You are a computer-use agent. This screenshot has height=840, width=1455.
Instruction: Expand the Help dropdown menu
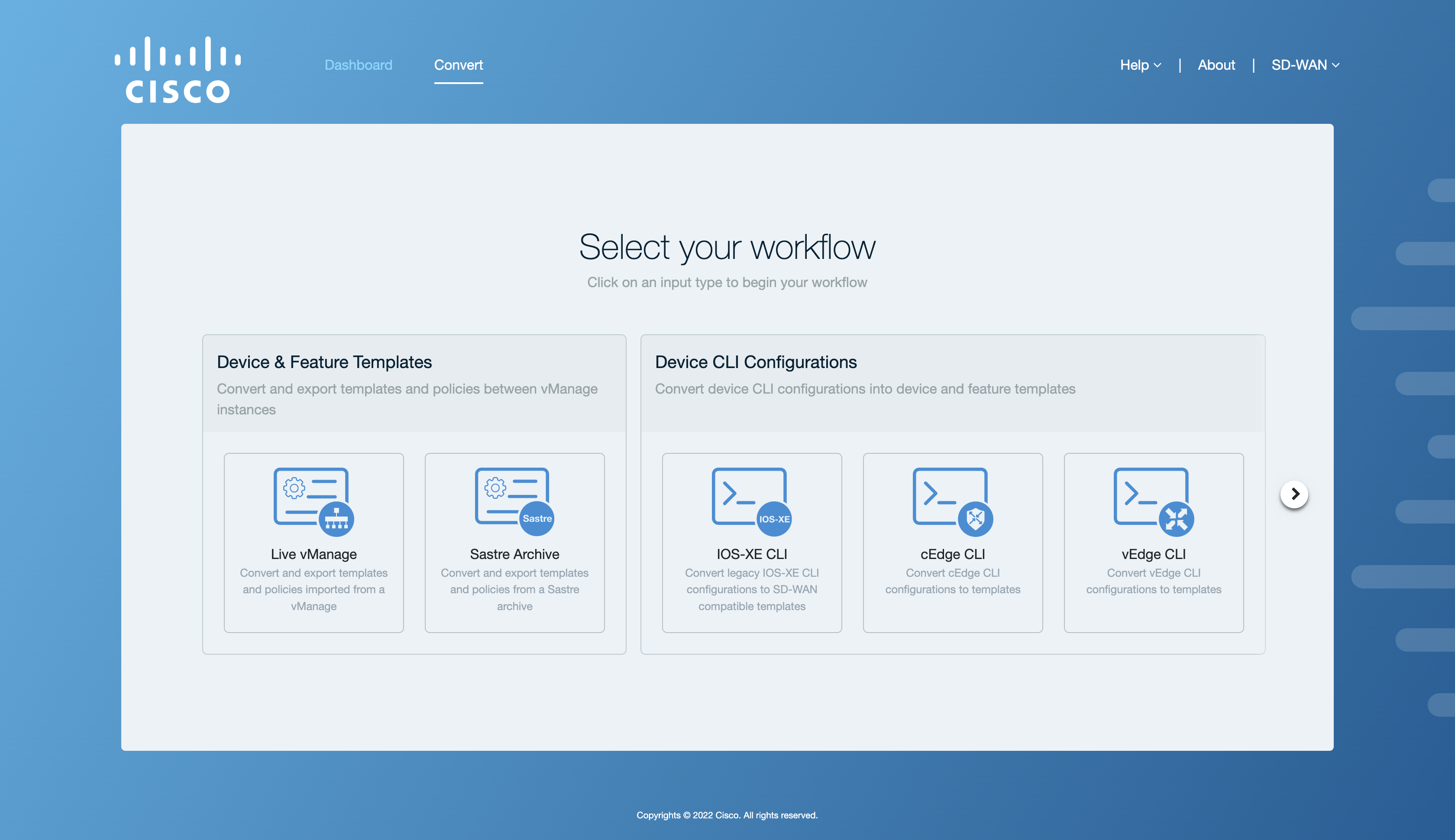coord(1141,65)
